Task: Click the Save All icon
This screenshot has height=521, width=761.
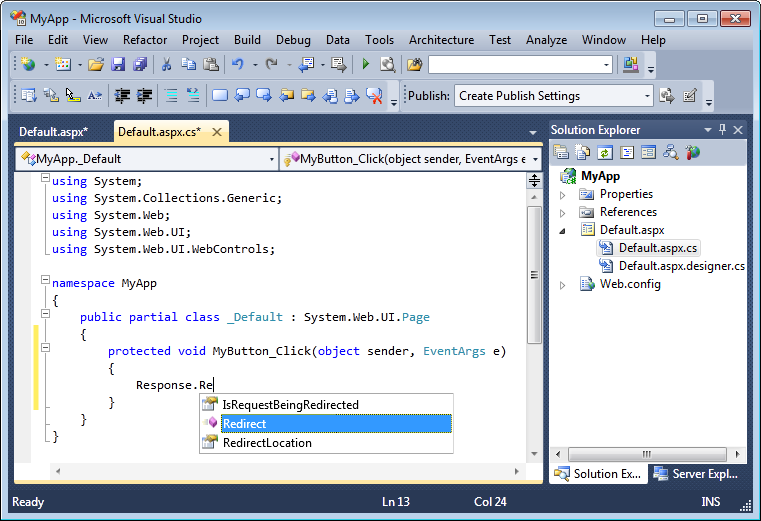Action: (x=140, y=64)
